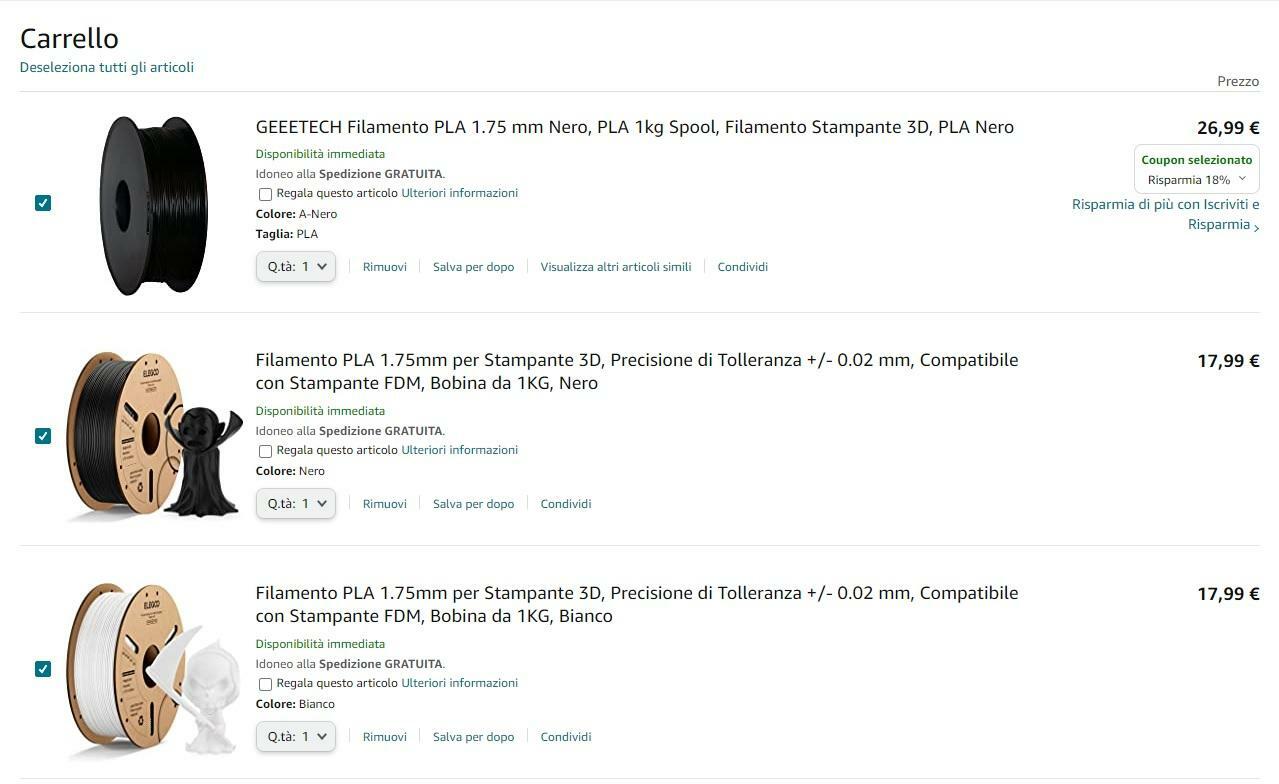Expand the 'Risparmia 18%' coupon chevron
This screenshot has width=1279, height=784.
[x=1242, y=179]
